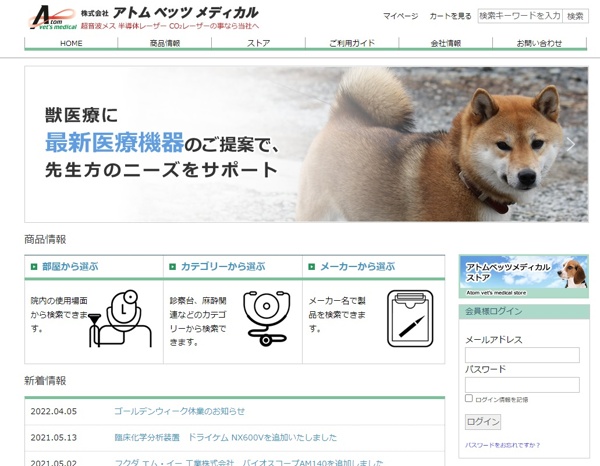This screenshot has width=600, height=466.
Task: Open 部屋から選ぶ heading link
Action: (70, 267)
